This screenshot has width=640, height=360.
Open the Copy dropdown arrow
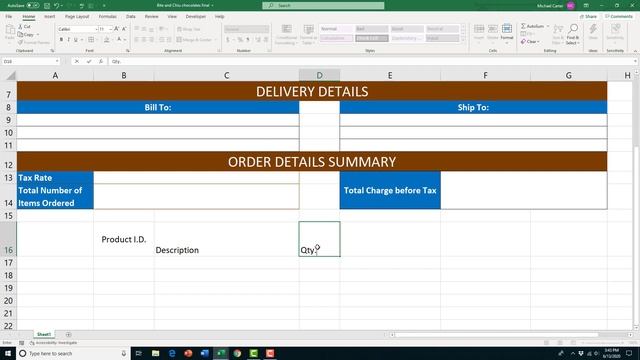(x=38, y=35)
